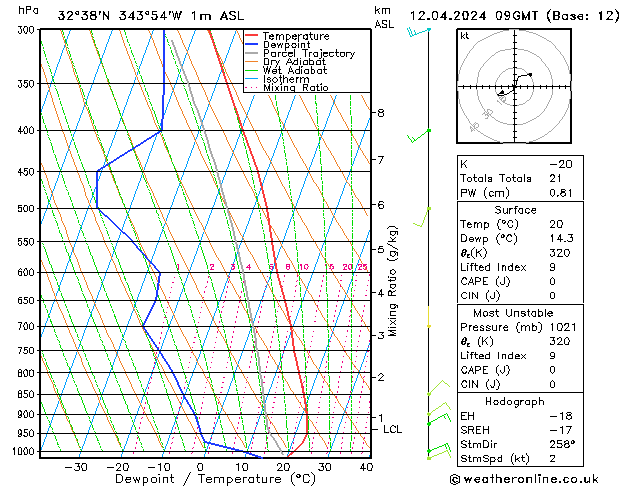Image resolution: width=629 pixels, height=486 pixels.
Task: Click the 'StmSpd (kt)' row label
Action: pos(495,459)
